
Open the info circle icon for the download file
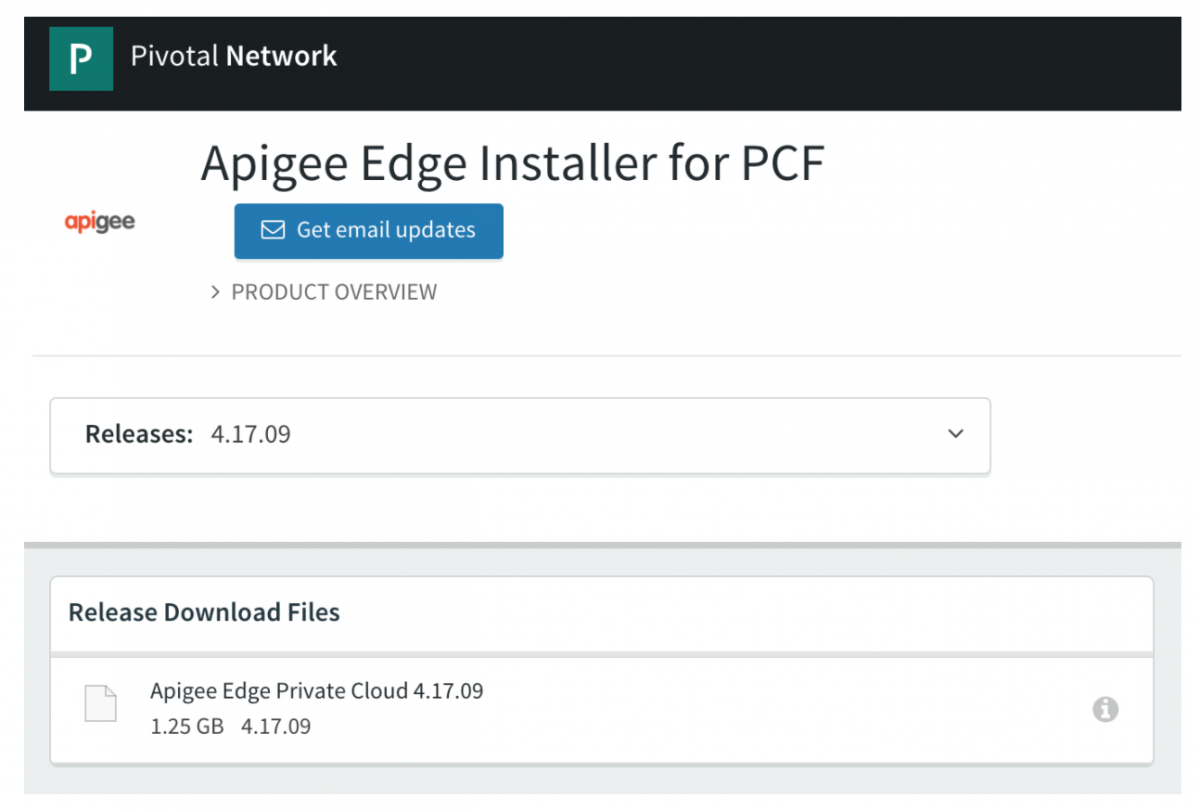tap(1105, 710)
